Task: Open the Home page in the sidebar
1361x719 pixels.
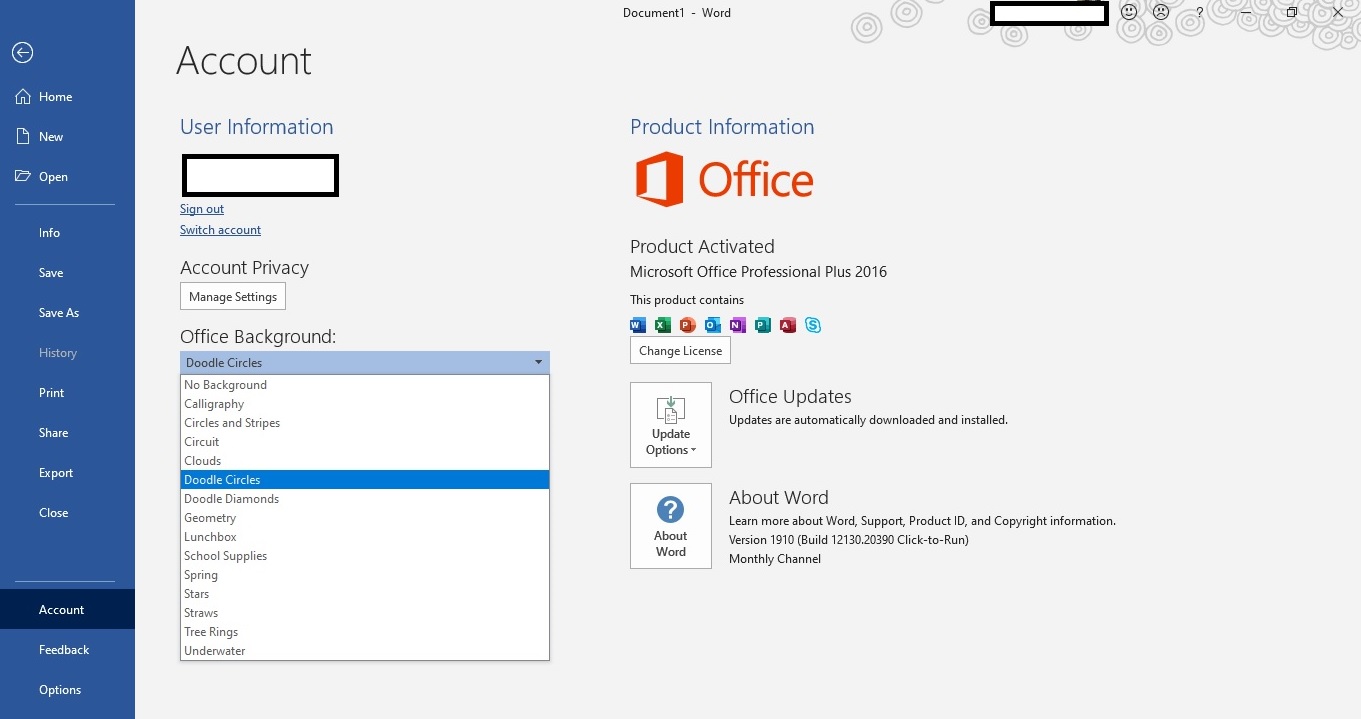Action: [x=67, y=97]
